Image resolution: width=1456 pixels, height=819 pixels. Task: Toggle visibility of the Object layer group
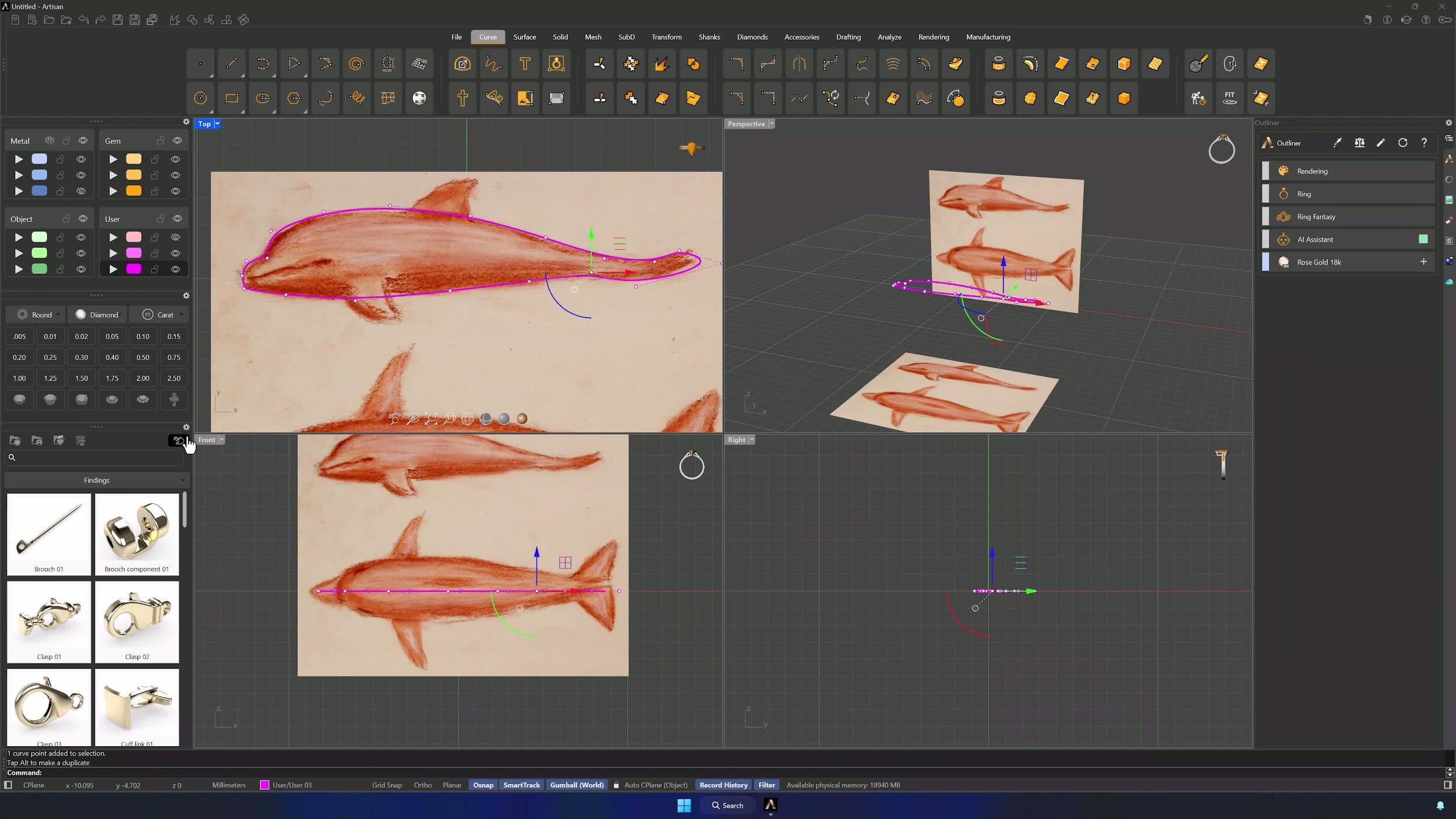[83, 218]
